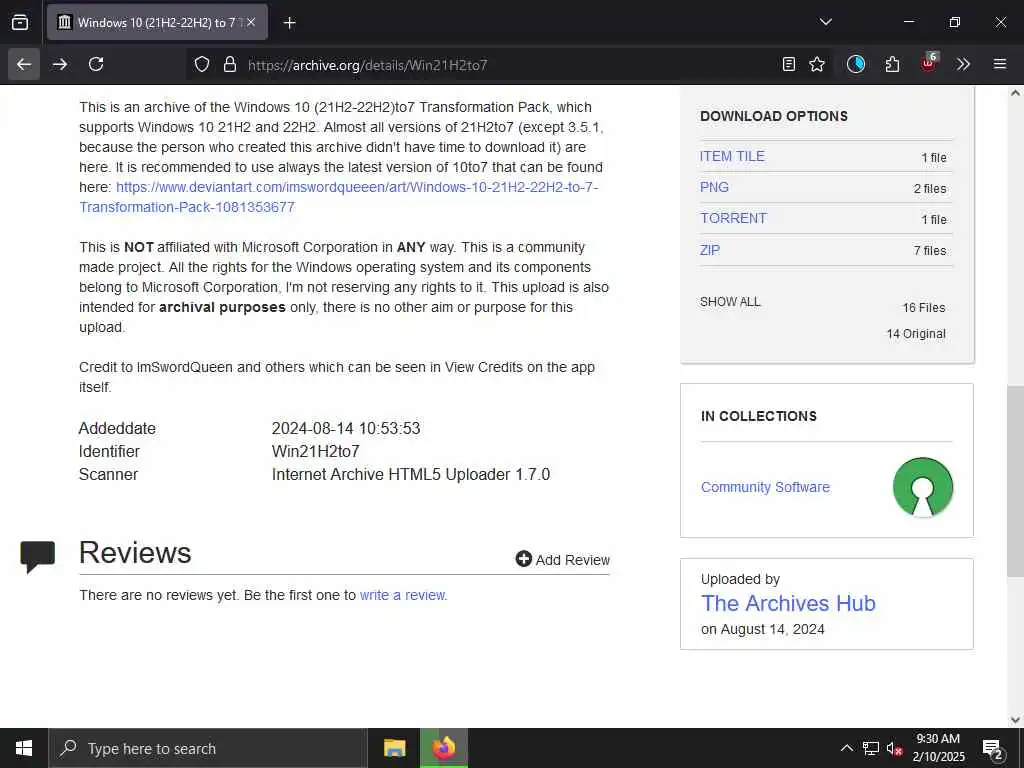Viewport: 1024px width, 768px height.
Task: Open the ZIP download option
Action: pyautogui.click(x=710, y=249)
